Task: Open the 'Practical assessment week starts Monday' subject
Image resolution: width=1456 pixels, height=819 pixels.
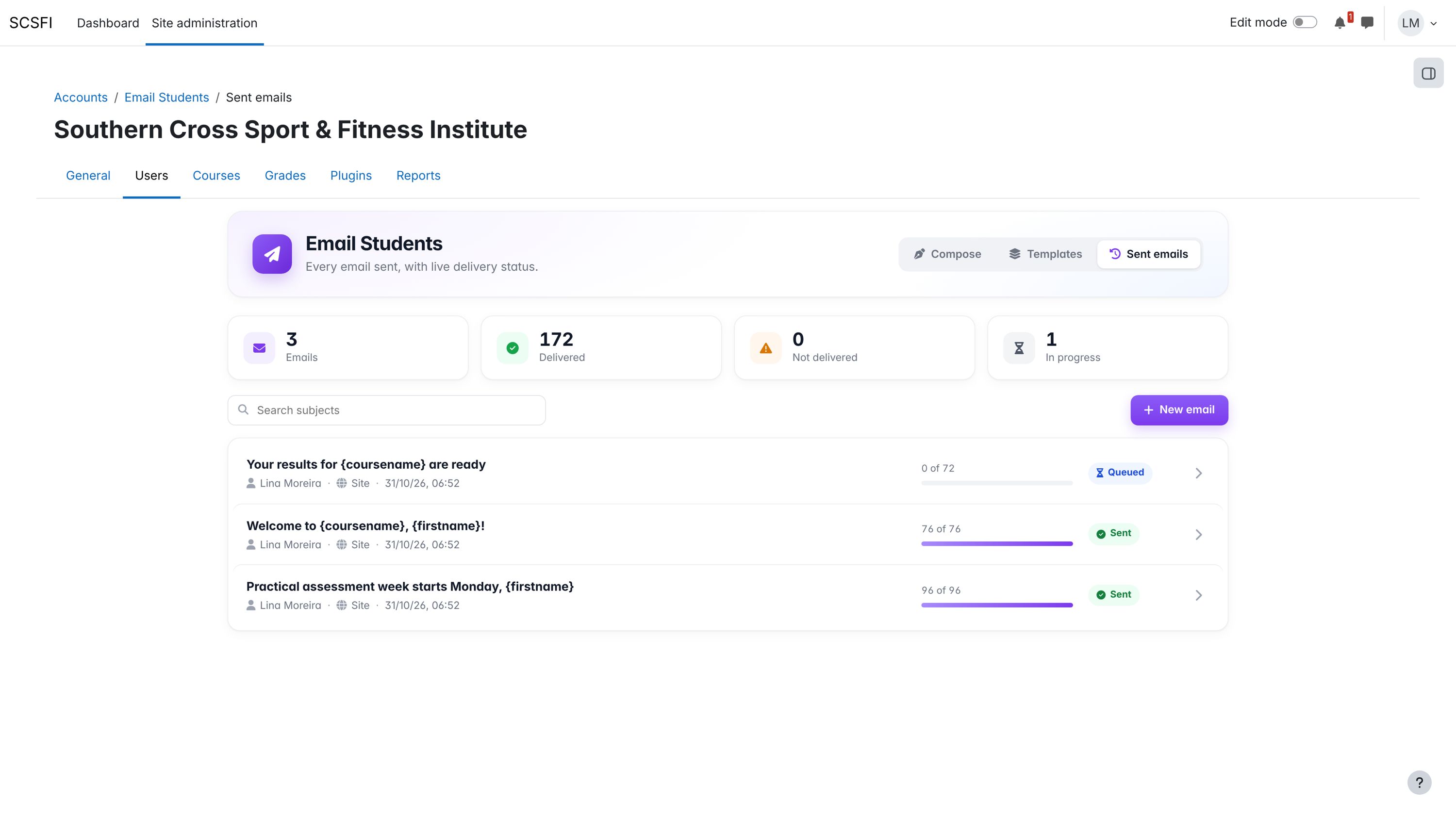Action: point(410,586)
